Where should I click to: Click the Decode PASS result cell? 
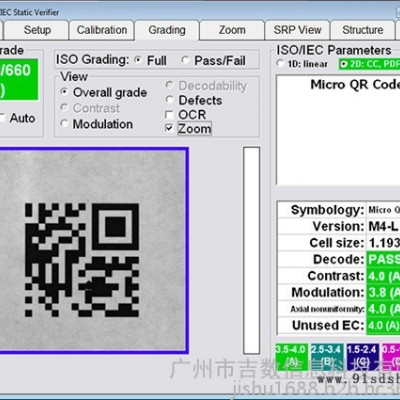pyautogui.click(x=383, y=259)
